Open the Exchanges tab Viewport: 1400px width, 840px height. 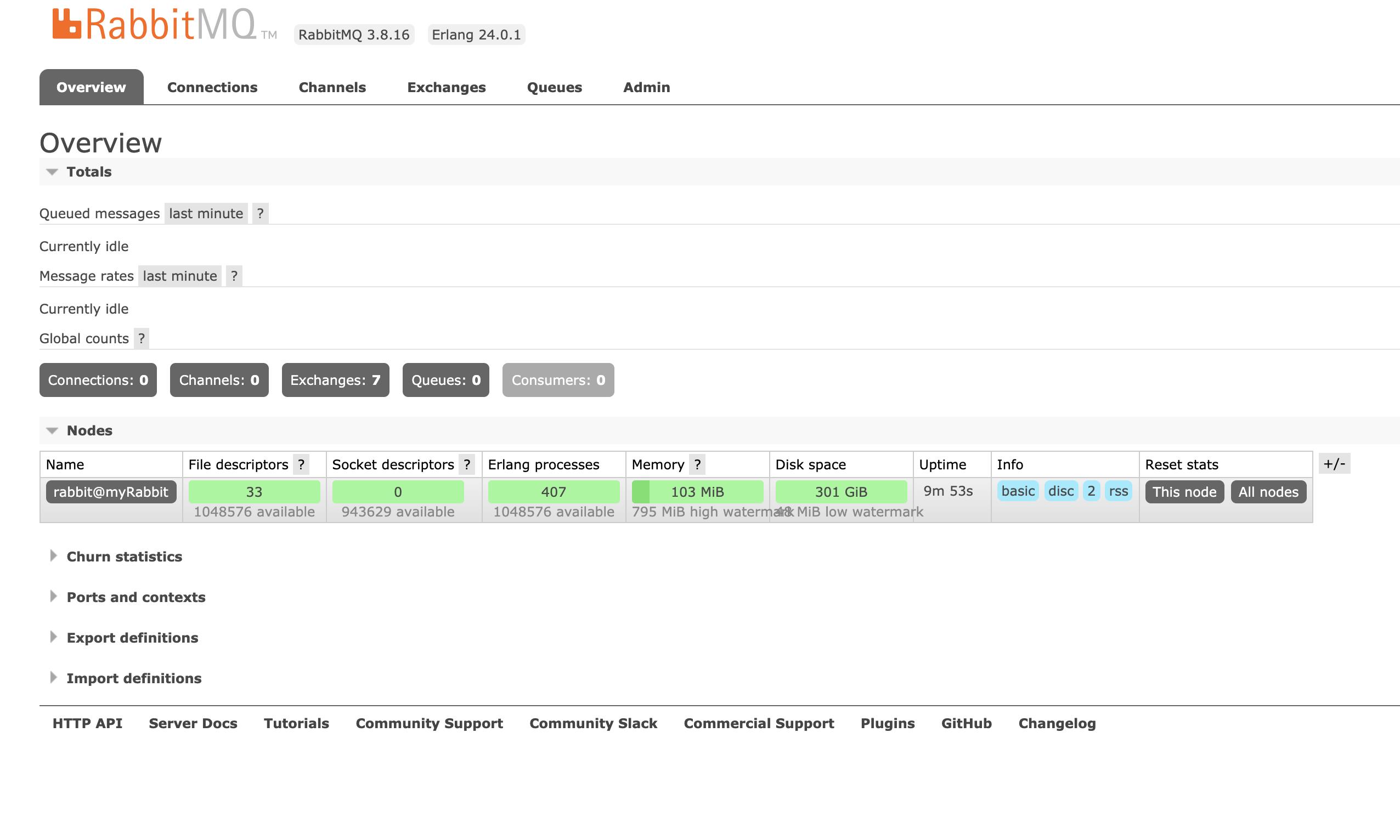click(x=447, y=87)
